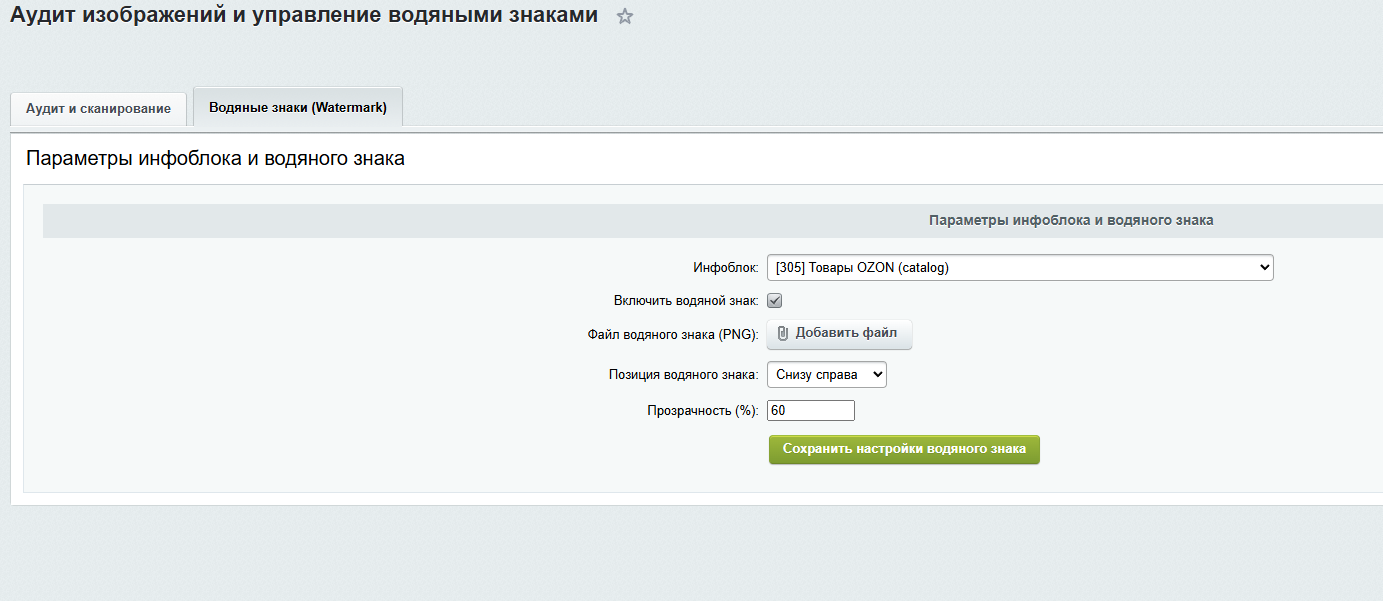Click the 'Позиция водяного знака:' label
Screen dimensions: 1383x601
click(x=684, y=375)
